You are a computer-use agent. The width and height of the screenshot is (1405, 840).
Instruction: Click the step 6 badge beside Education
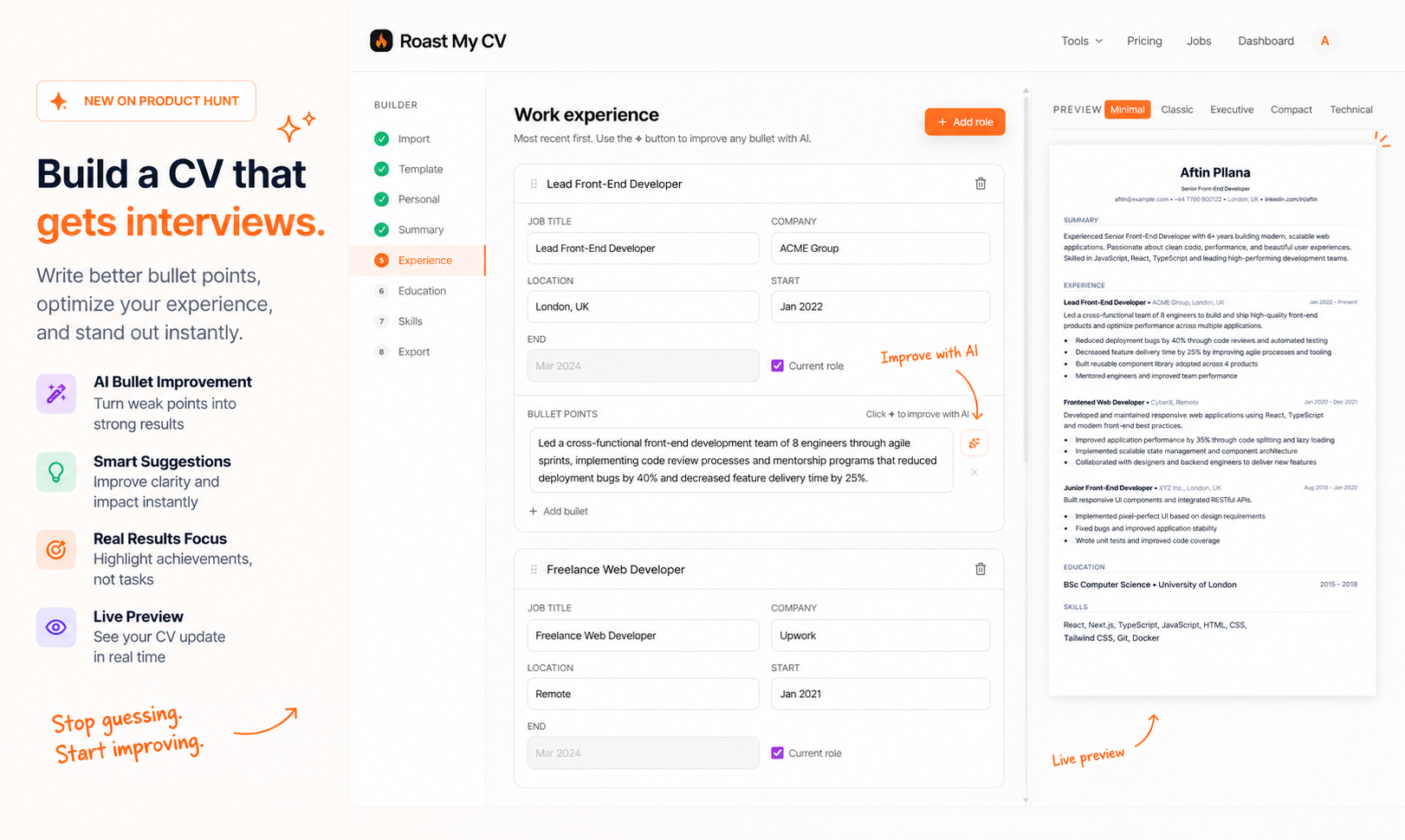pyautogui.click(x=381, y=291)
